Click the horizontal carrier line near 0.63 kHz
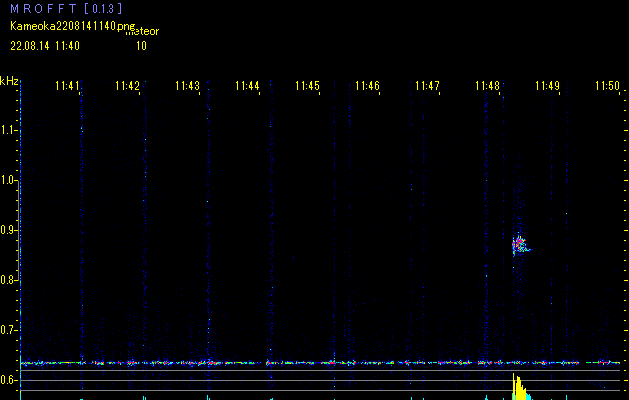 point(320,363)
